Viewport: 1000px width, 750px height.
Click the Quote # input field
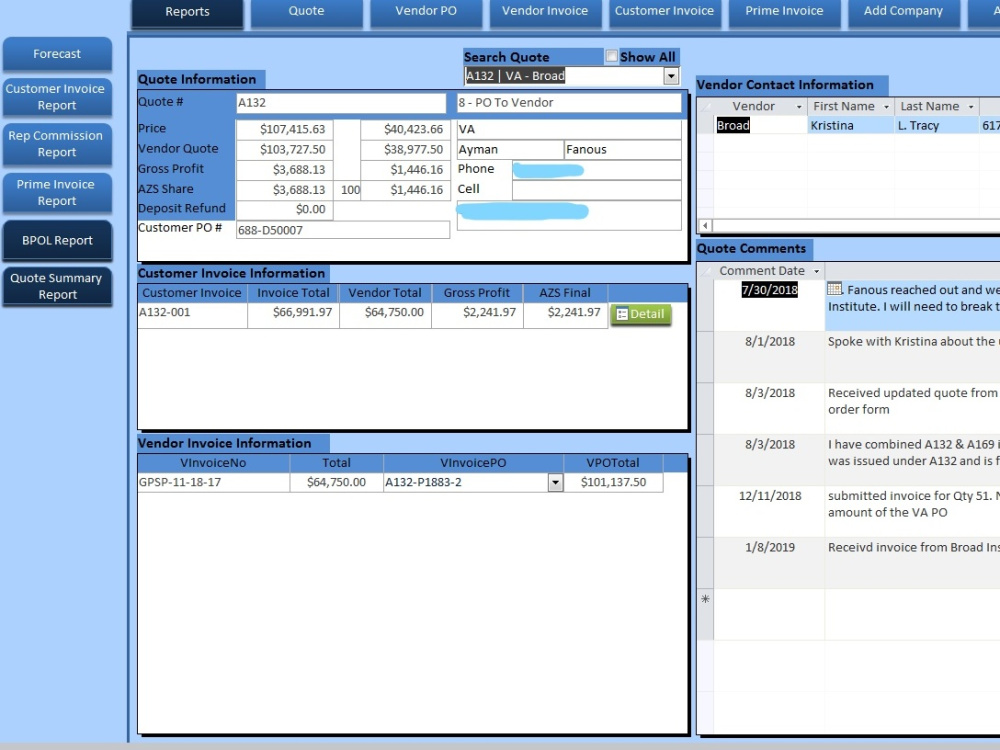[341, 103]
